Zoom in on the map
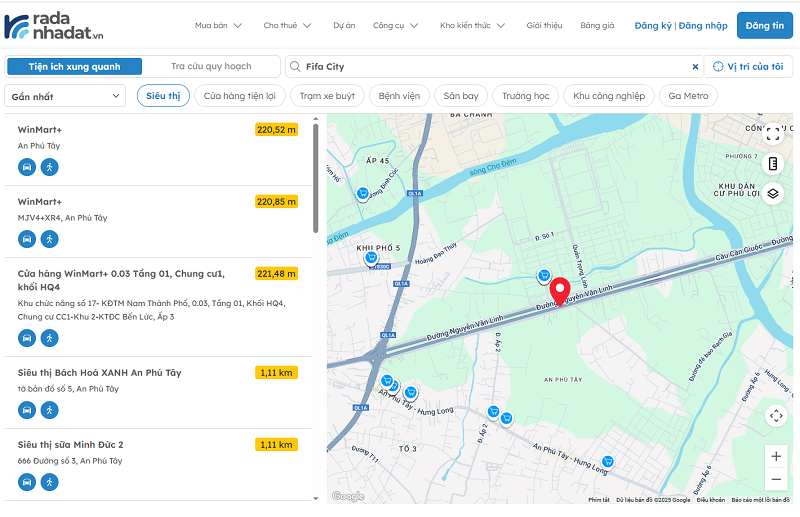The image size is (800, 517). (x=776, y=456)
